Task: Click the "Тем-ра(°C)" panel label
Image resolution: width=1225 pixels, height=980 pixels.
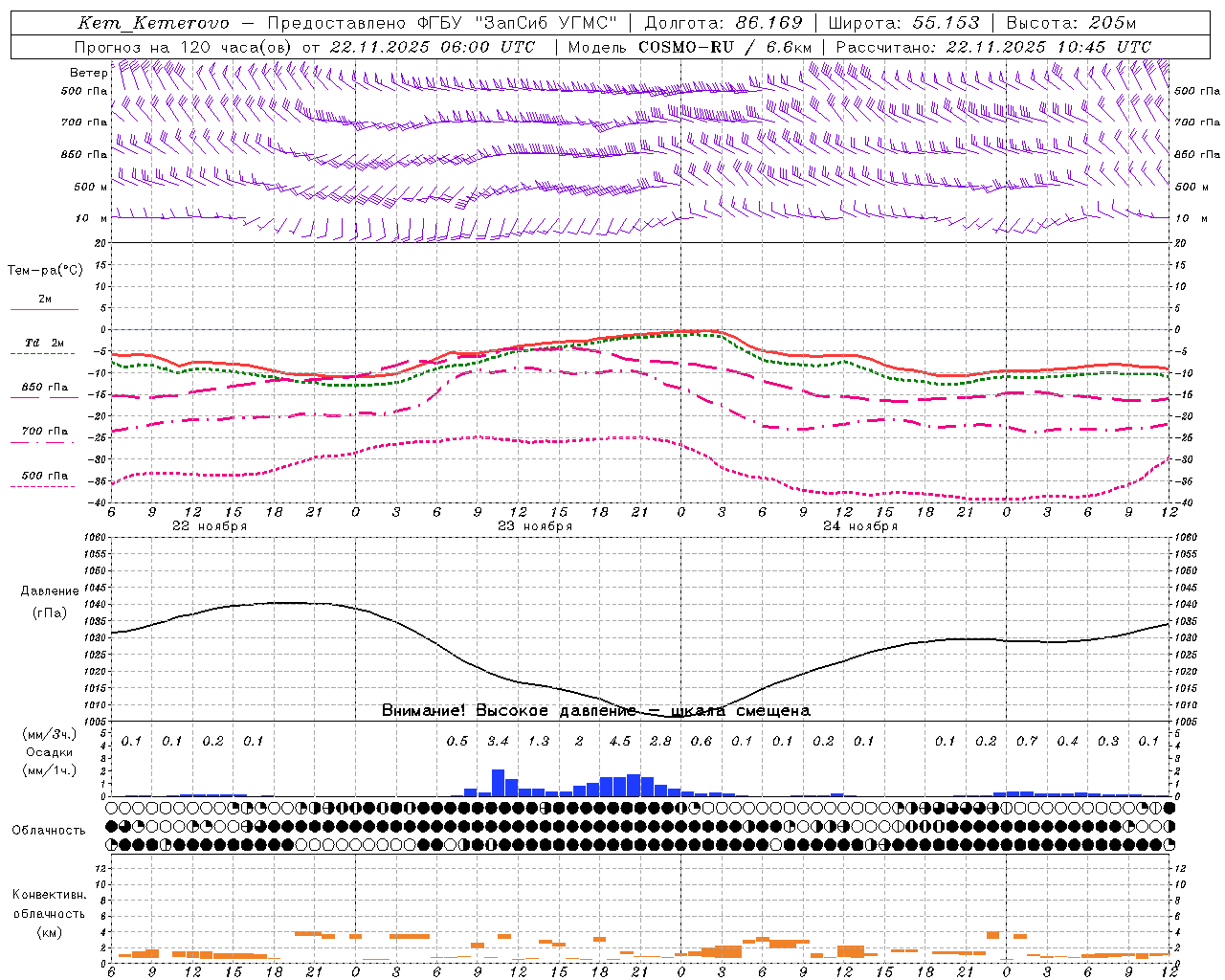Action: (45, 270)
